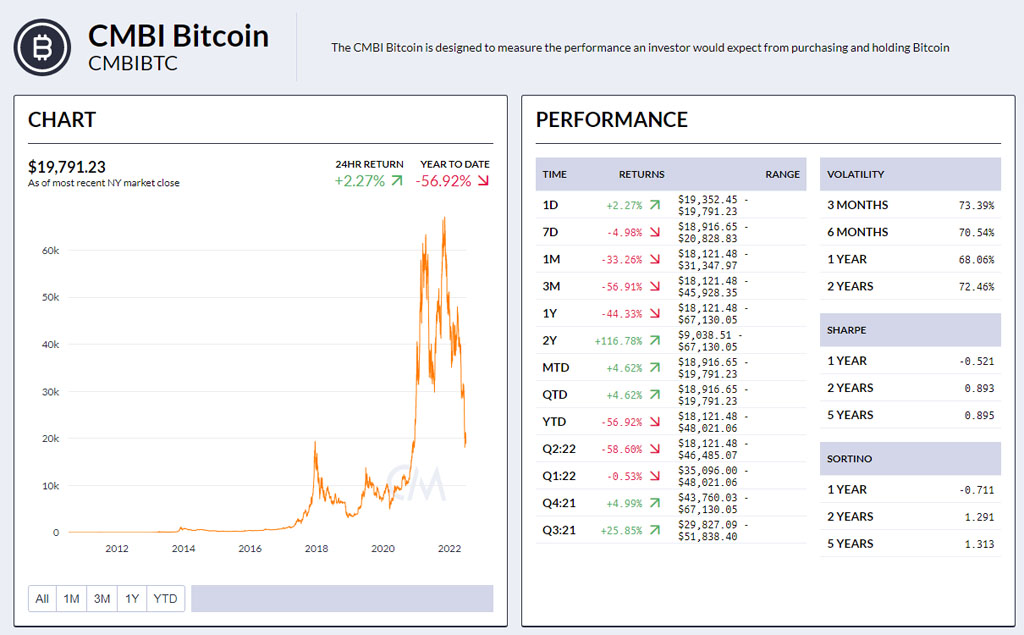The width and height of the screenshot is (1024, 635).
Task: Click the $19,791.23 price value
Action: click(67, 167)
